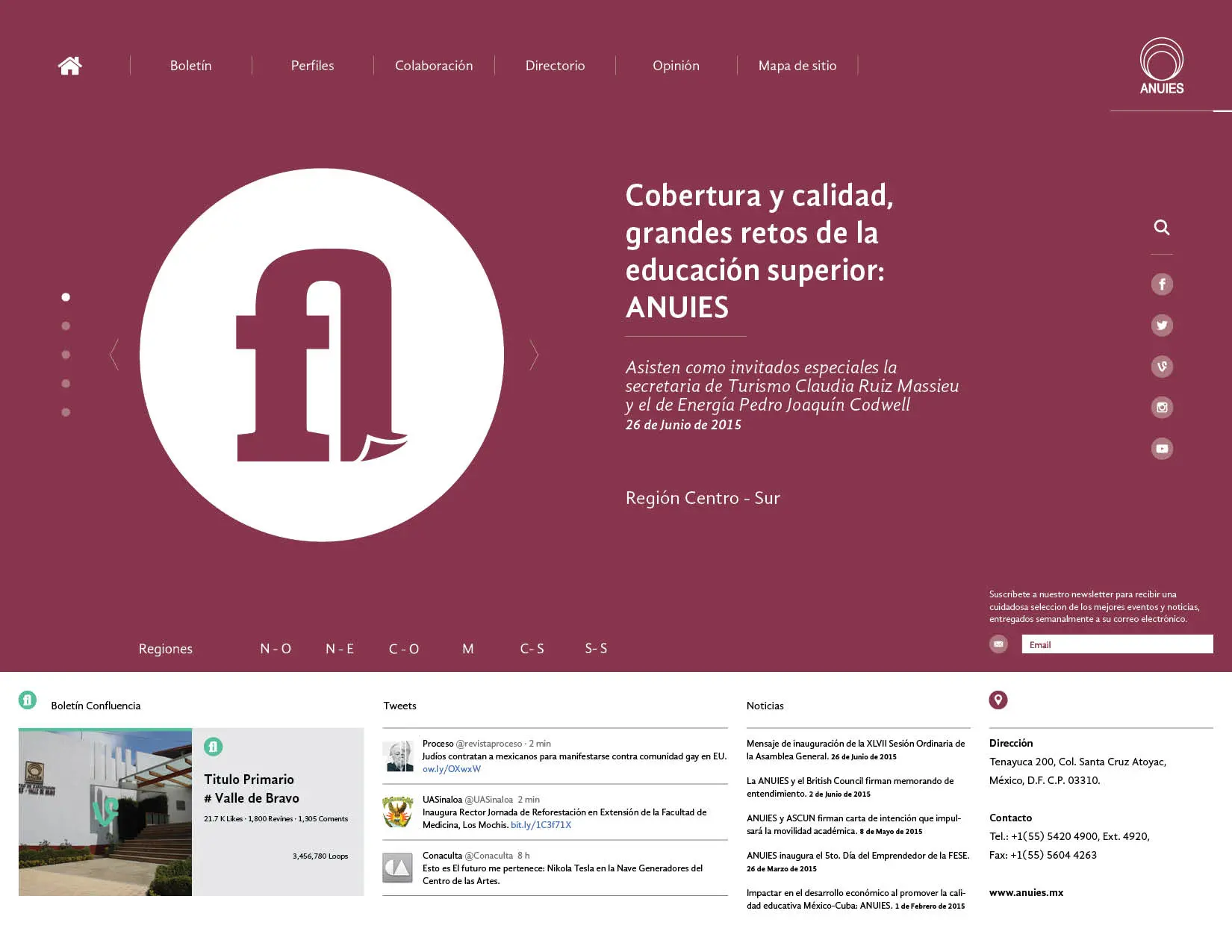Open the Directorio menu item
Viewport: 1232px width, 952px height.
[x=555, y=66]
